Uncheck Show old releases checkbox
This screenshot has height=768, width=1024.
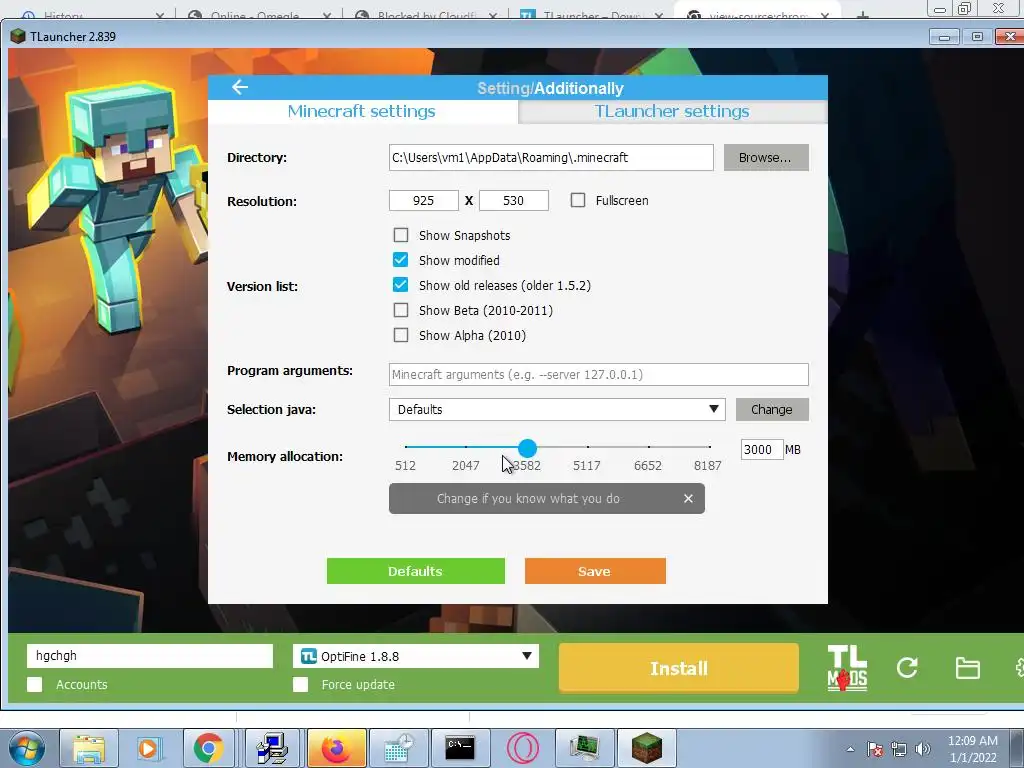tap(401, 285)
